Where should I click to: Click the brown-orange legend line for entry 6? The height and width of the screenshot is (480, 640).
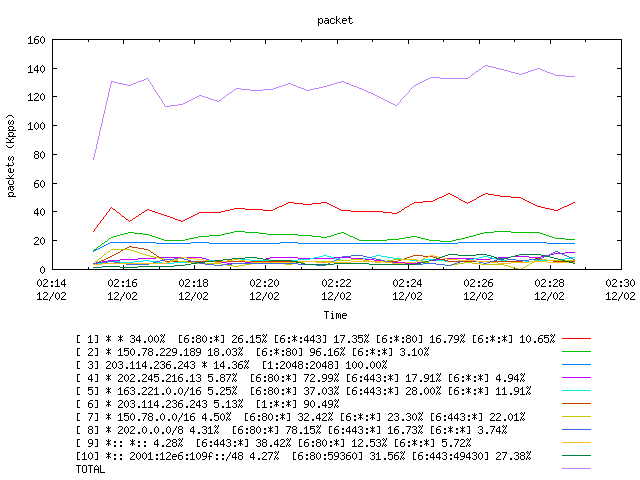(576, 403)
